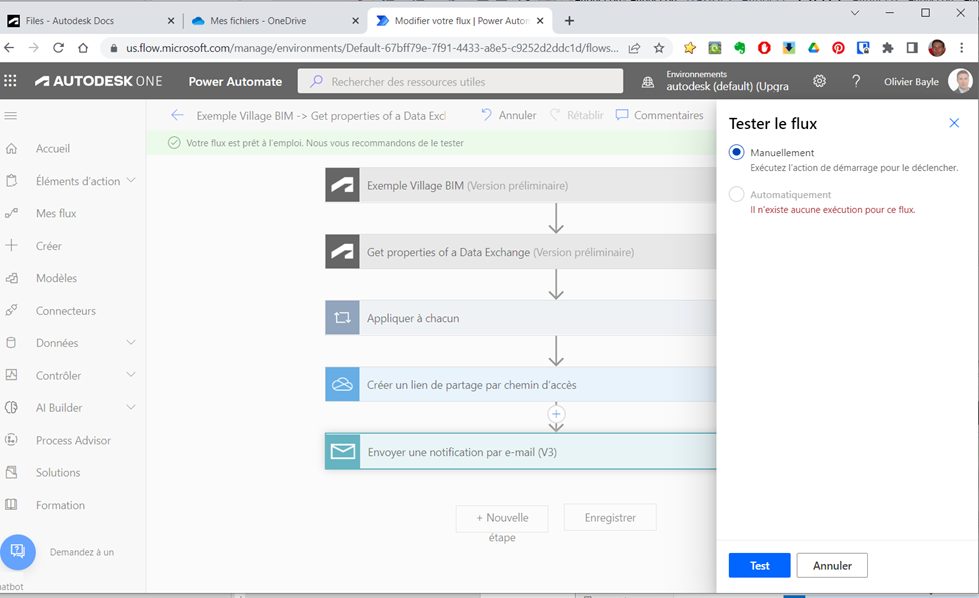Image resolution: width=979 pixels, height=598 pixels.
Task: Reload the browser page
Action: point(58,48)
